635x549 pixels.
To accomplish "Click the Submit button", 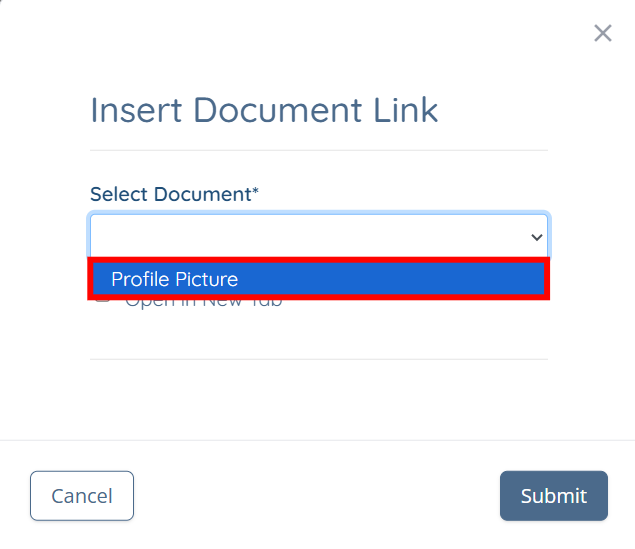I will pyautogui.click(x=554, y=496).
